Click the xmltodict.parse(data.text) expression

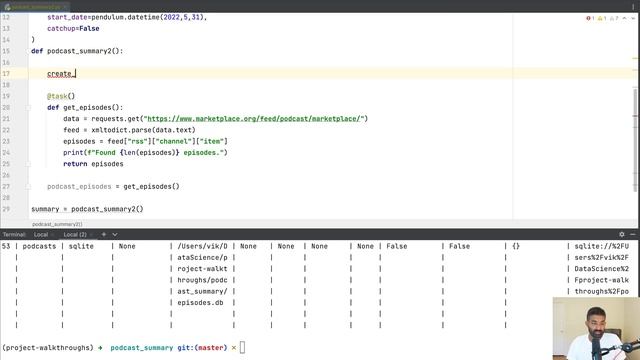tap(143, 130)
